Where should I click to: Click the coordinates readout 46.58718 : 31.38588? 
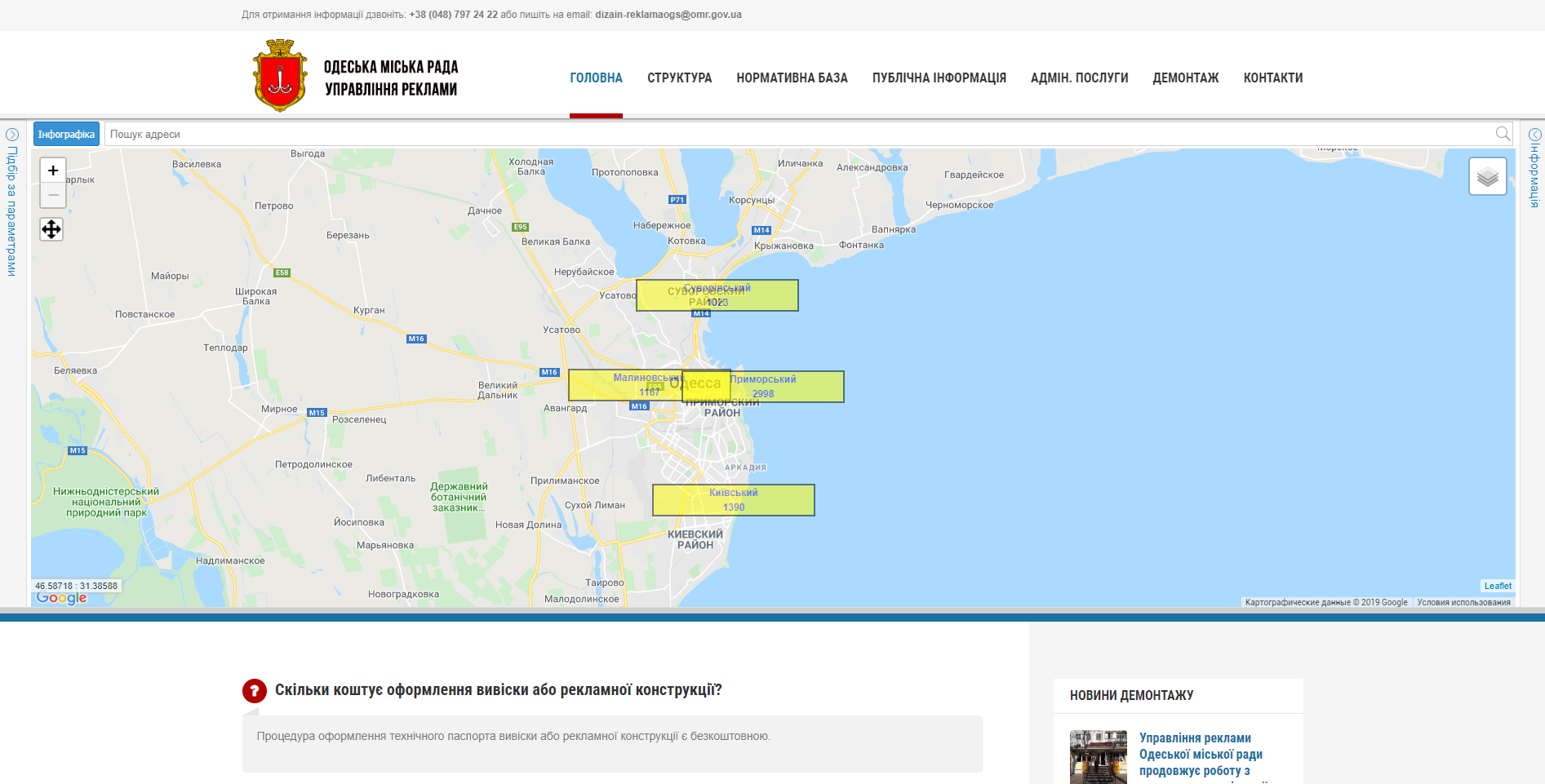point(76,586)
